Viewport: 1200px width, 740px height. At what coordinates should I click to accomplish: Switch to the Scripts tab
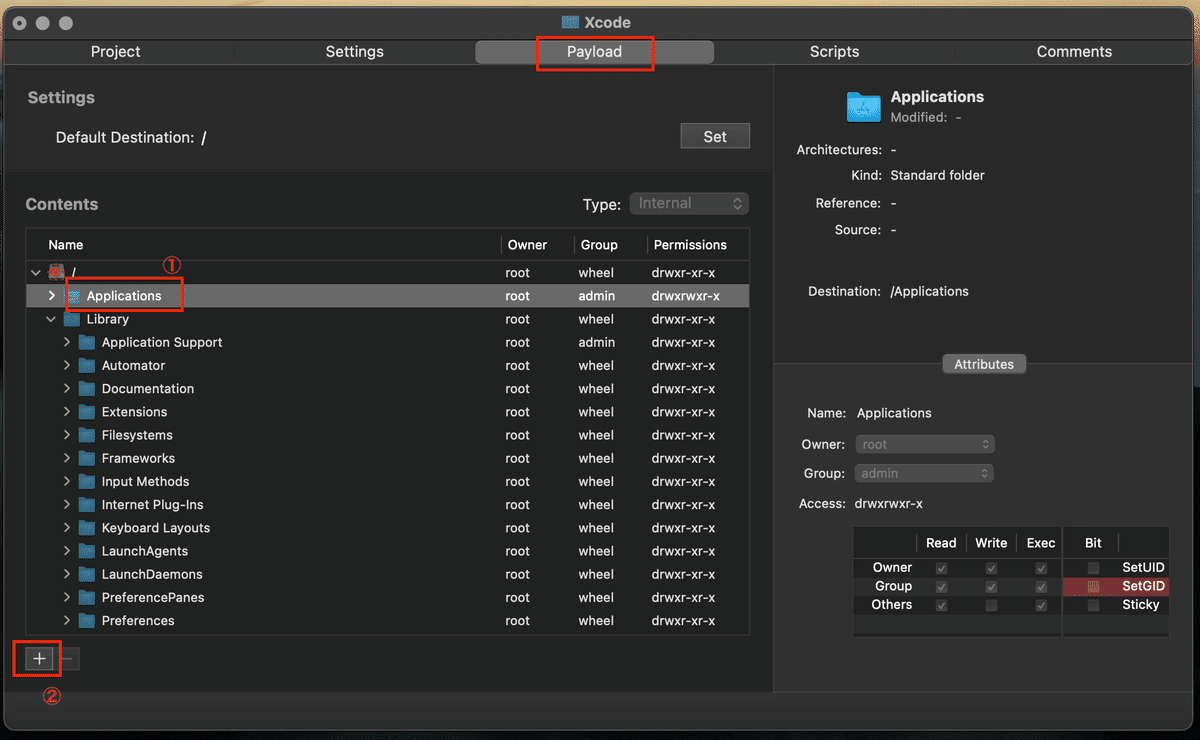click(833, 51)
